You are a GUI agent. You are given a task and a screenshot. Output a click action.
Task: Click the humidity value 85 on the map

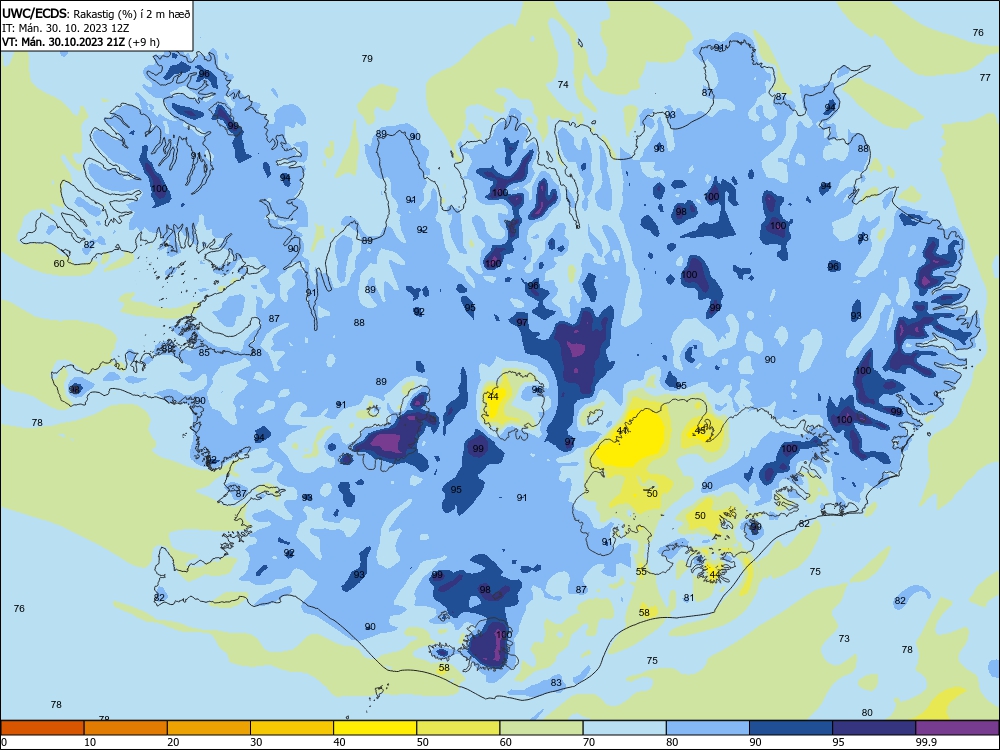pyautogui.click(x=204, y=352)
